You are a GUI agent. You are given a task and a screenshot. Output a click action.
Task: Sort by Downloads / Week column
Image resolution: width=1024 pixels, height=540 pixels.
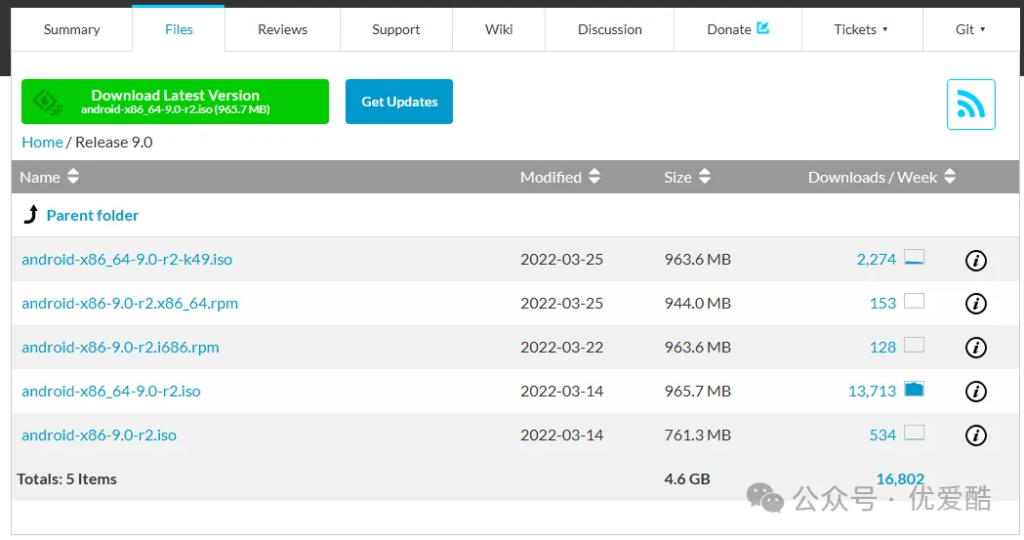coord(881,177)
